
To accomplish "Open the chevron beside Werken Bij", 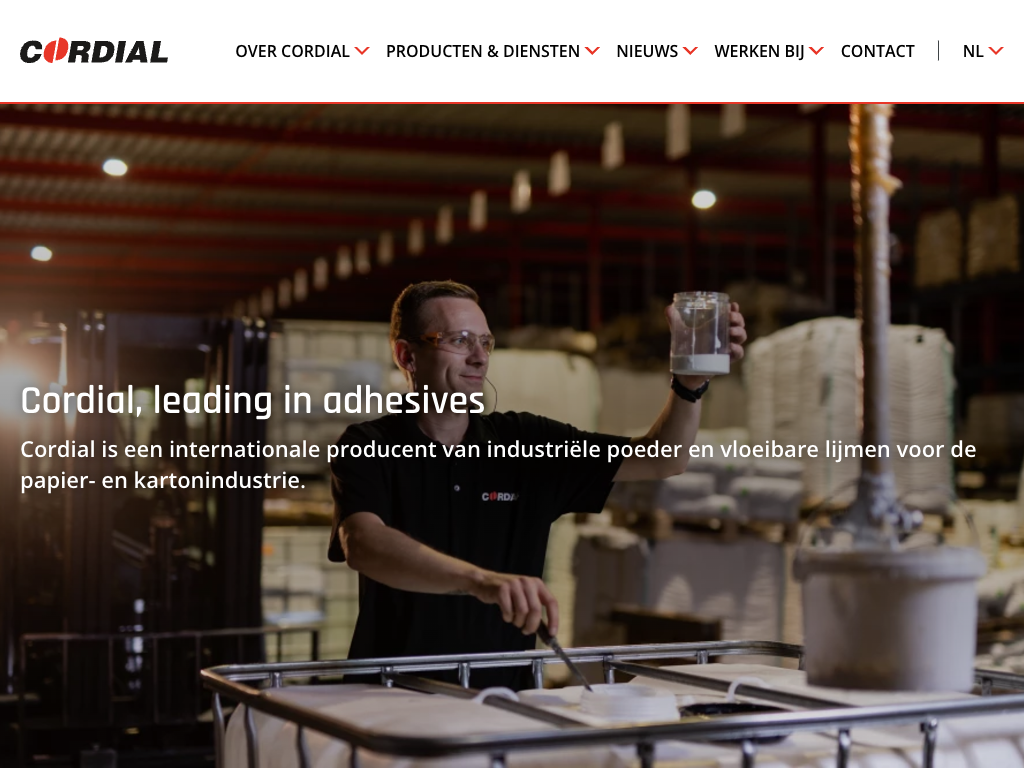I will pyautogui.click(x=816, y=51).
